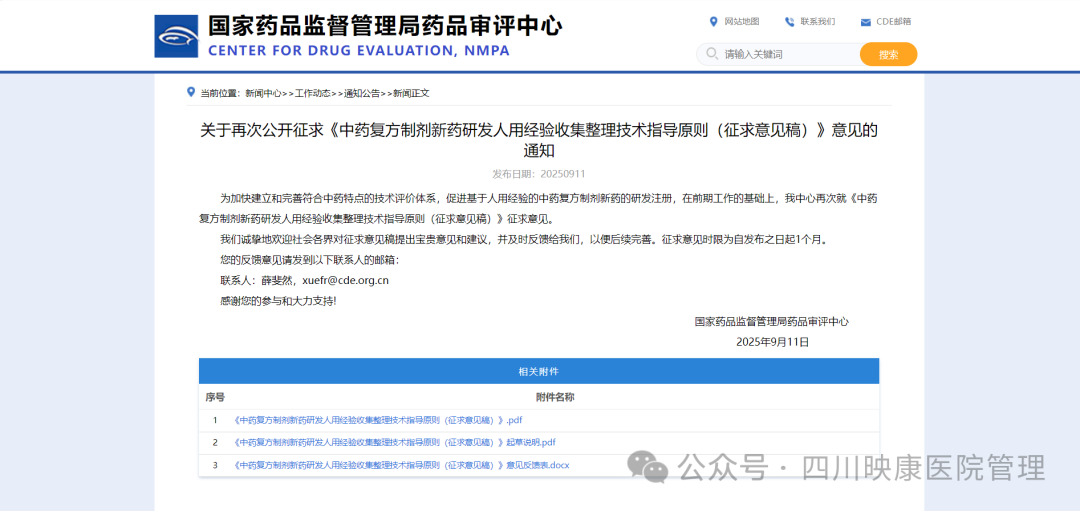Click the 附件名称 column header
Viewport: 1080px width, 511px height.
(x=555, y=397)
